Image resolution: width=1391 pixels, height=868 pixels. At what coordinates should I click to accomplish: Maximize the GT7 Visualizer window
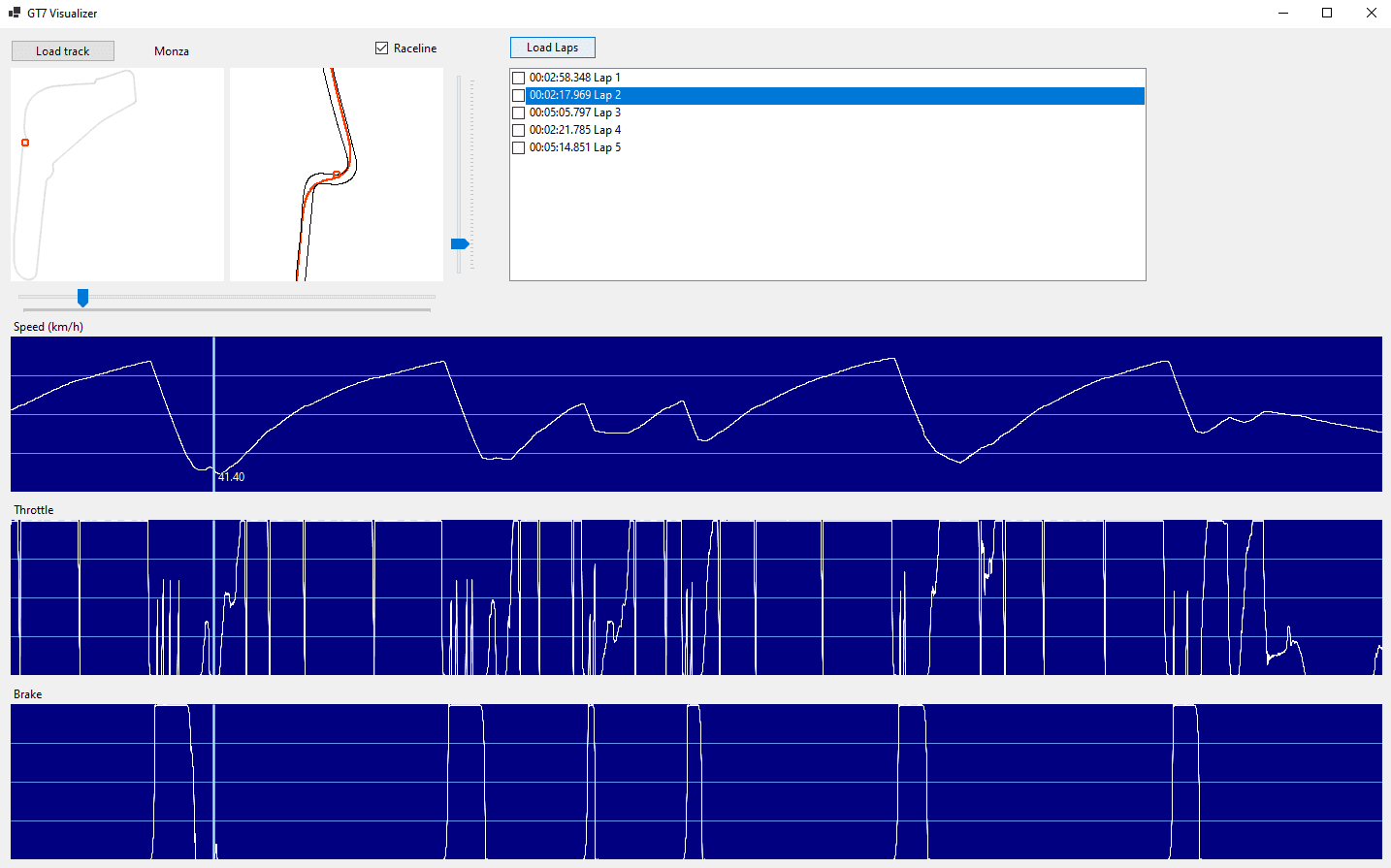click(x=1327, y=14)
